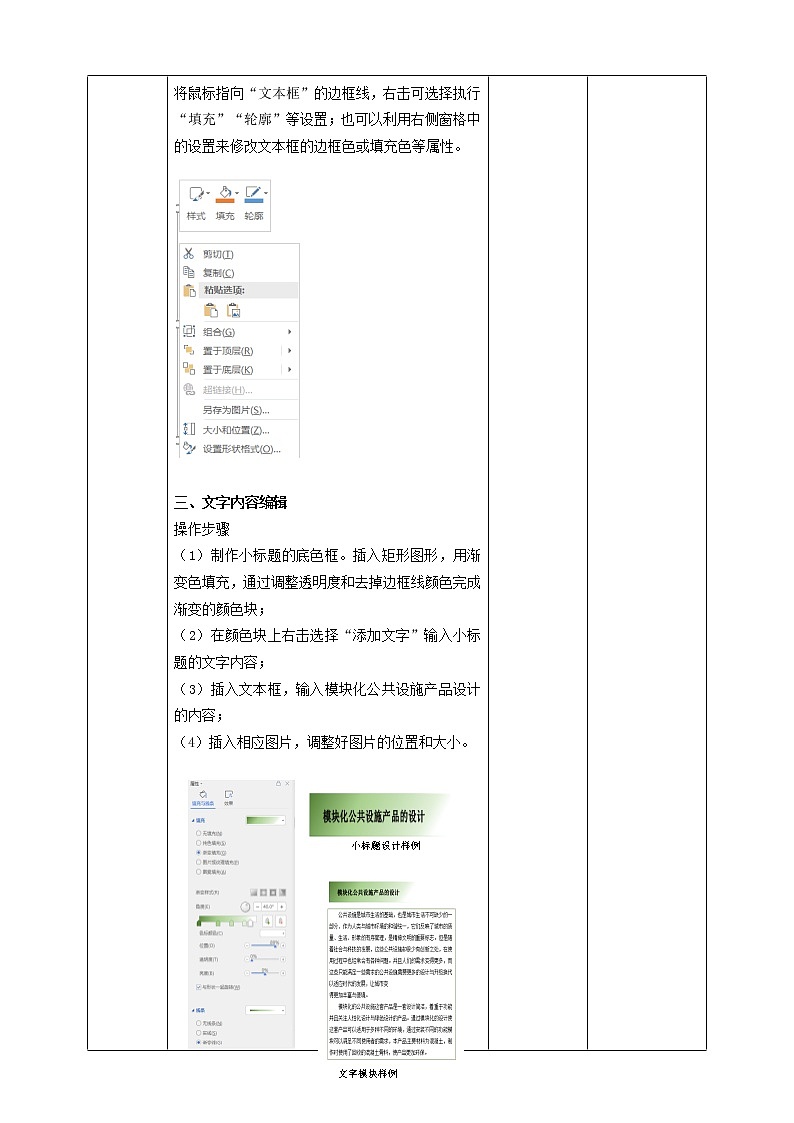Decrease the gradient angle with minus button
The image size is (794, 1123).
(x=257, y=907)
